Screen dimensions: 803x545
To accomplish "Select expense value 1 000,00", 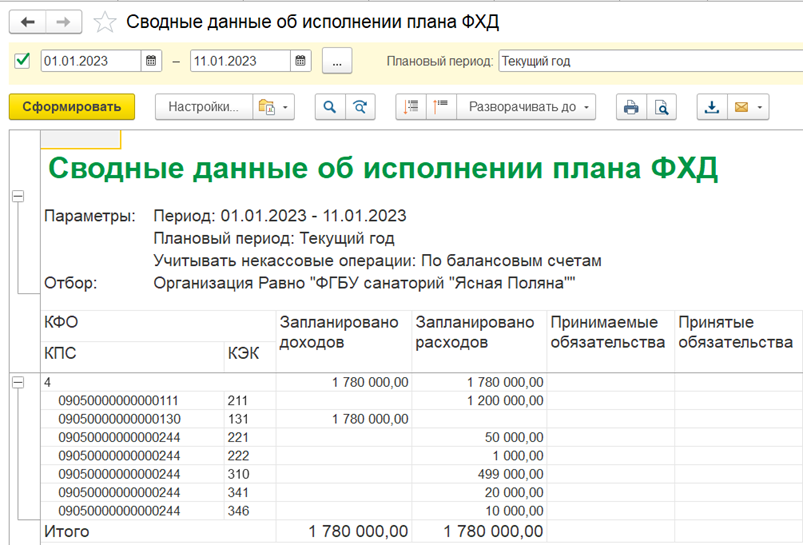I will (479, 456).
